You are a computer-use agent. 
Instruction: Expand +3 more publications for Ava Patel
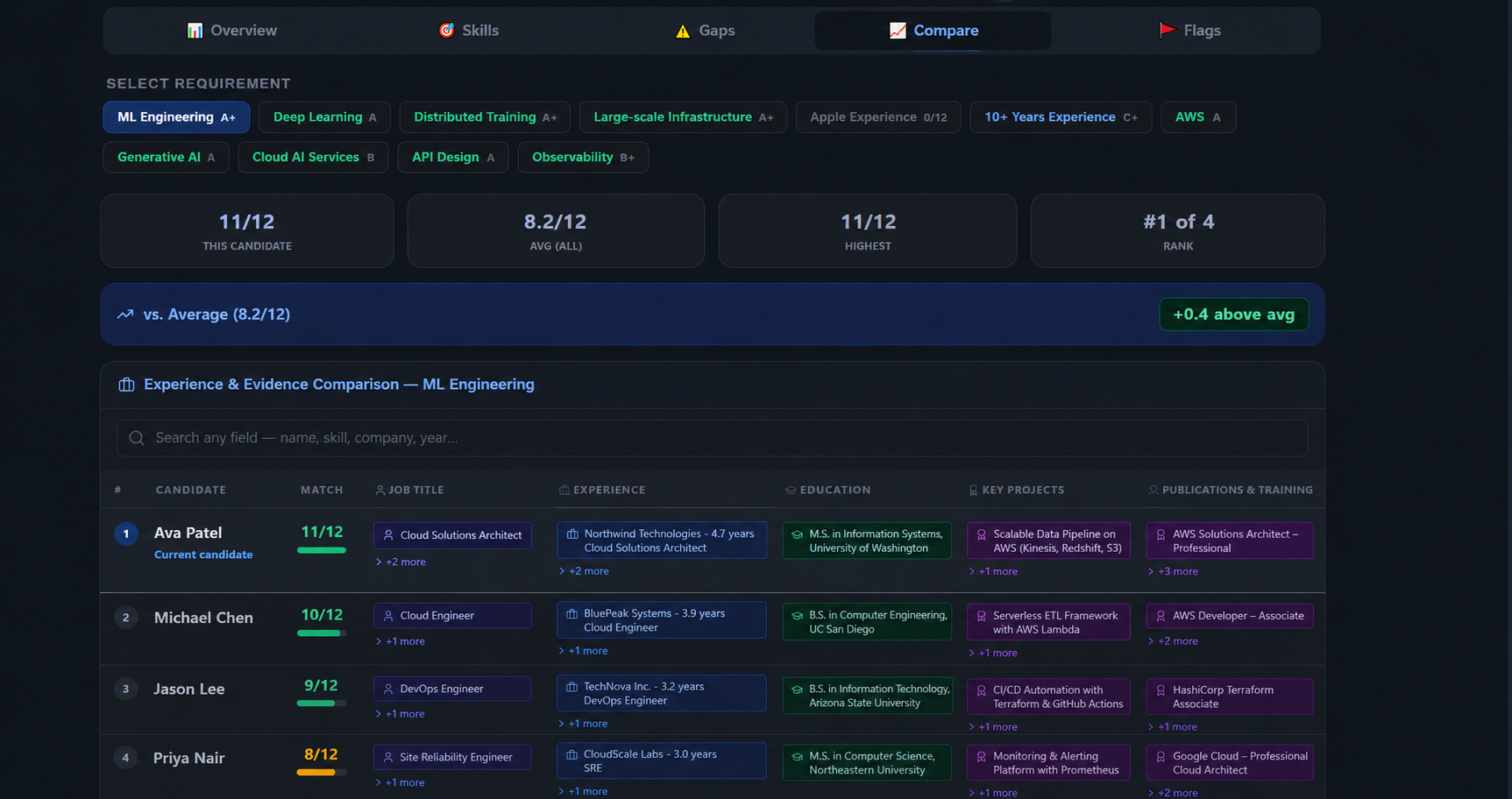point(1173,571)
